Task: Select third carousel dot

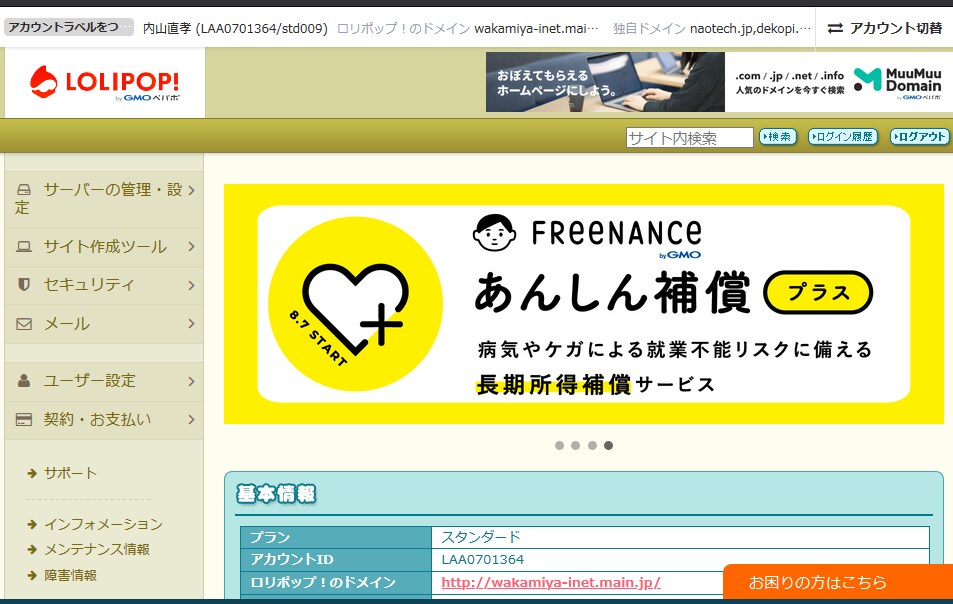Action: tap(592, 445)
